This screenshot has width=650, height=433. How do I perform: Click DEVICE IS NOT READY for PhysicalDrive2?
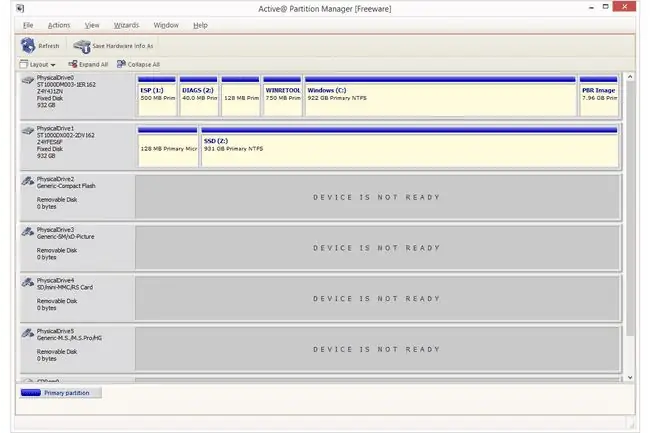[376, 197]
